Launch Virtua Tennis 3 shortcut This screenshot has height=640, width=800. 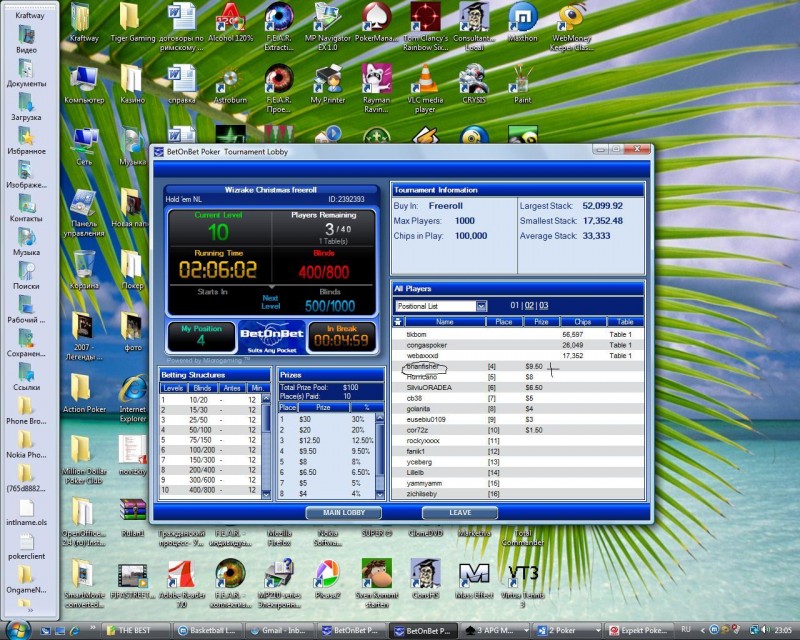(x=522, y=584)
